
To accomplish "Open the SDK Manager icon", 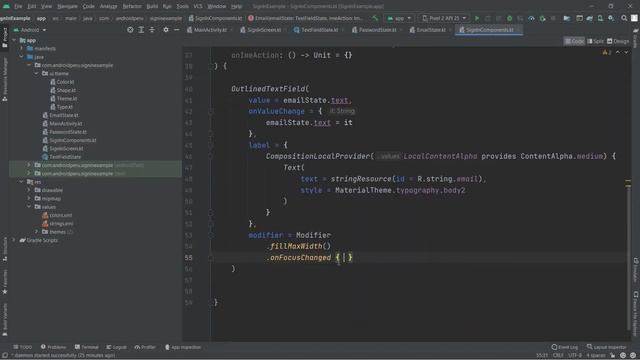I will pyautogui.click(x=611, y=18).
